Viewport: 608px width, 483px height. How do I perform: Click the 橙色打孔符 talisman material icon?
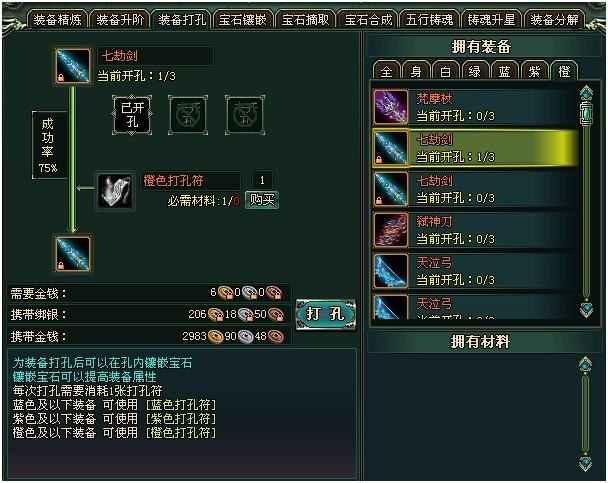[115, 190]
